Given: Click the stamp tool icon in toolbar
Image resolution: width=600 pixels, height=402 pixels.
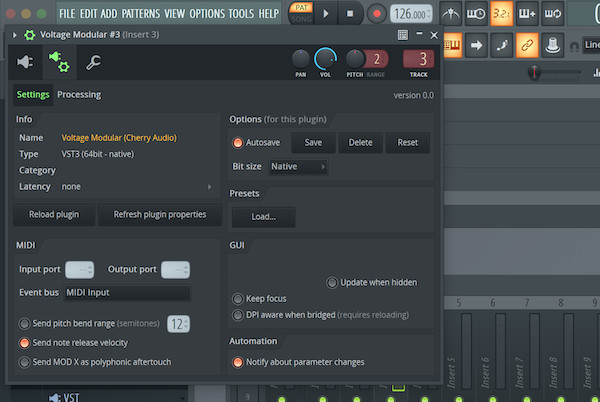Looking at the screenshot, I should coord(552,46).
